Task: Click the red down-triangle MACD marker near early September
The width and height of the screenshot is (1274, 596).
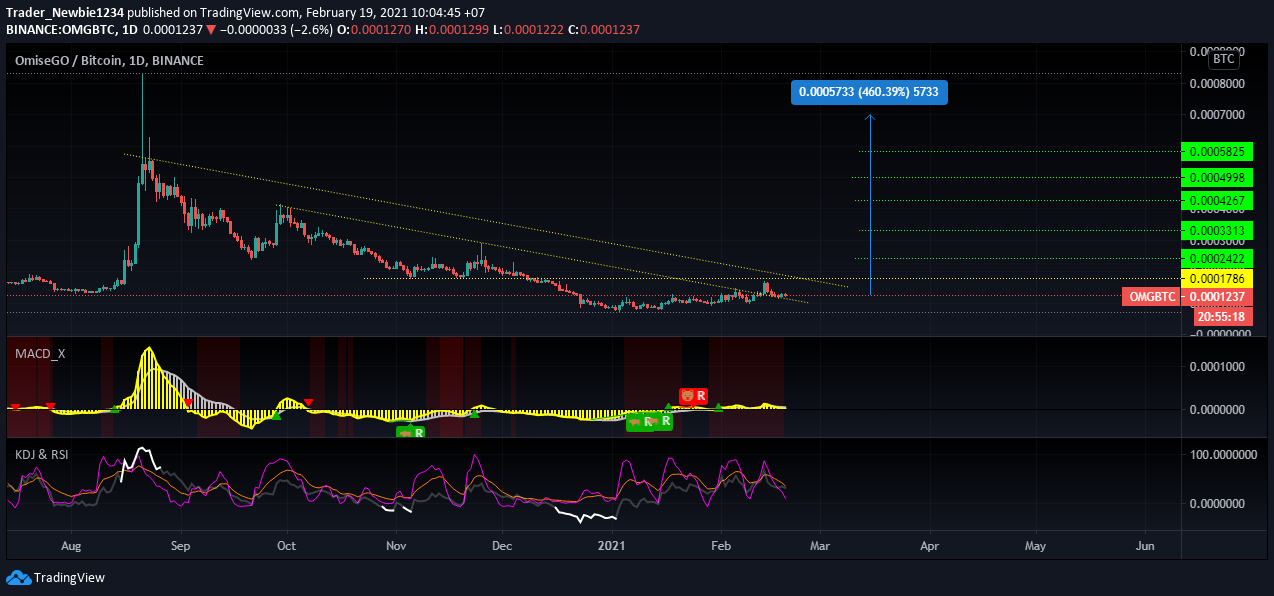Action: [188, 403]
